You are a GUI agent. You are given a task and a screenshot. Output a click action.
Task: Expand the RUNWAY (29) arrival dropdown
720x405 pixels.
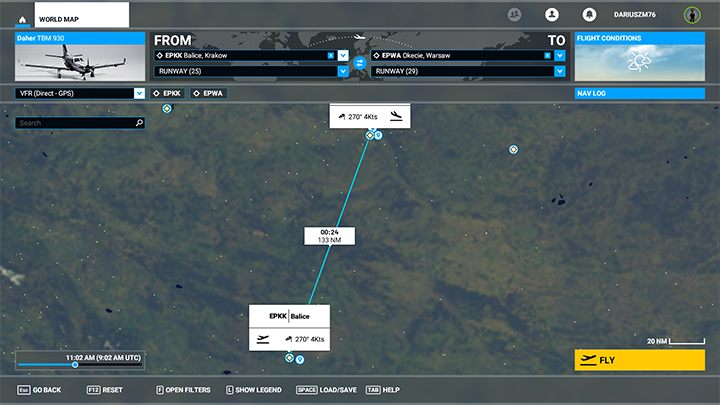point(559,71)
